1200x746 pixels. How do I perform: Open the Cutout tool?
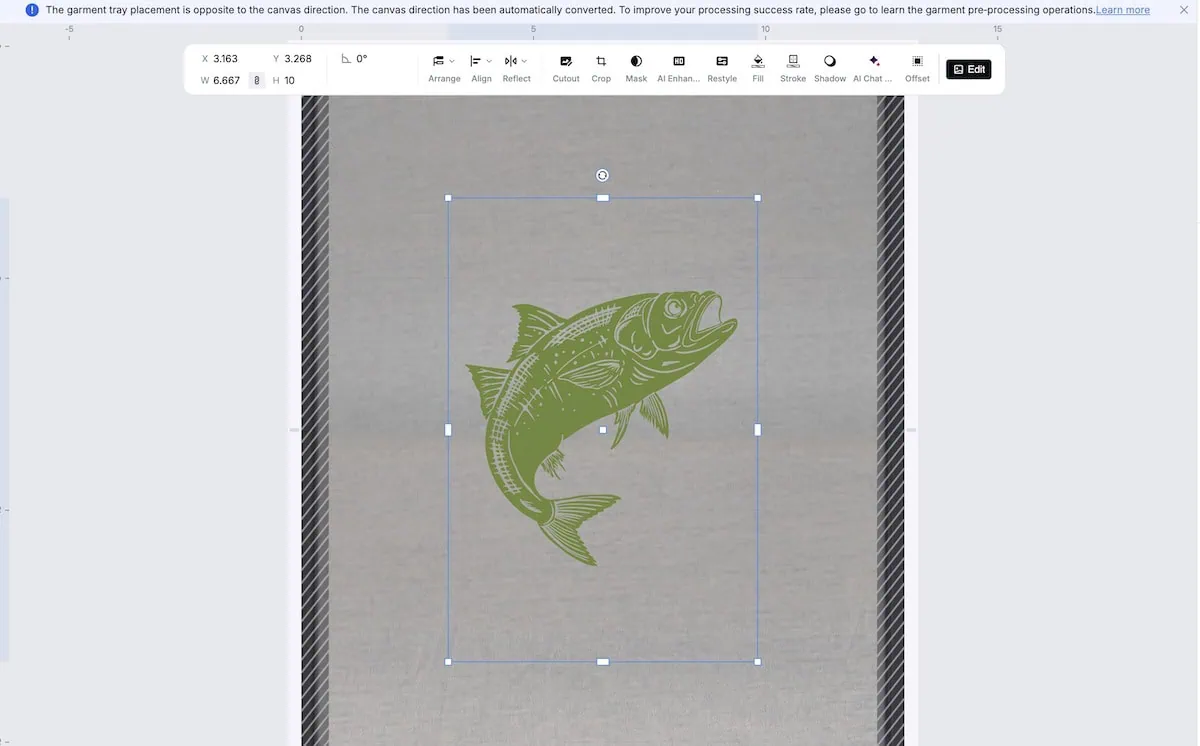pos(566,68)
